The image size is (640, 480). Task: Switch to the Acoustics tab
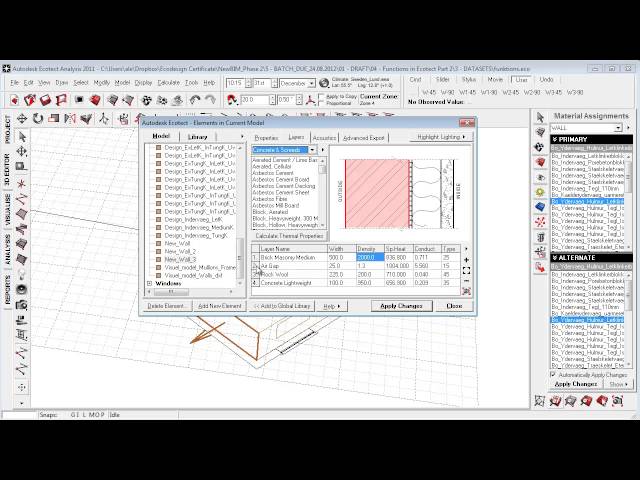coord(324,138)
